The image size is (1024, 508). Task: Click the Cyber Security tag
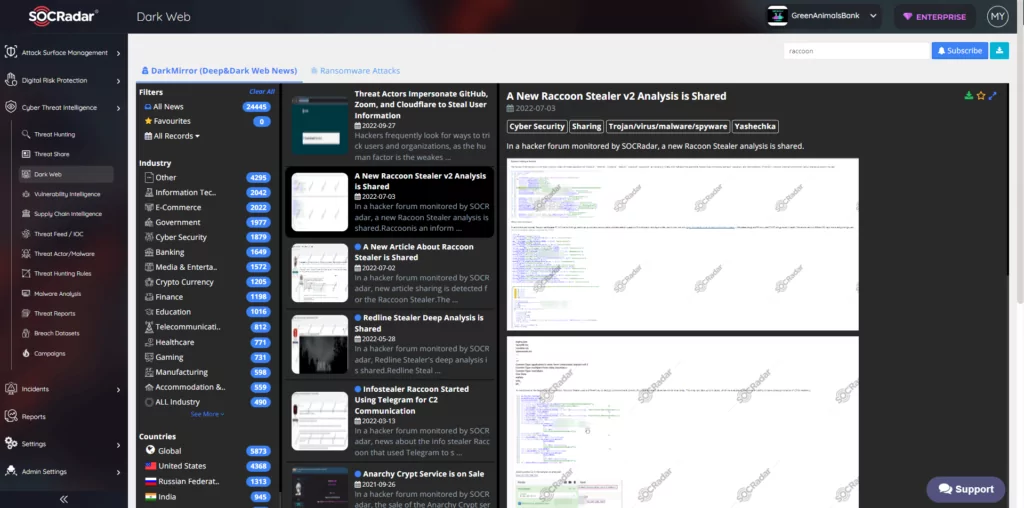pyautogui.click(x=537, y=127)
